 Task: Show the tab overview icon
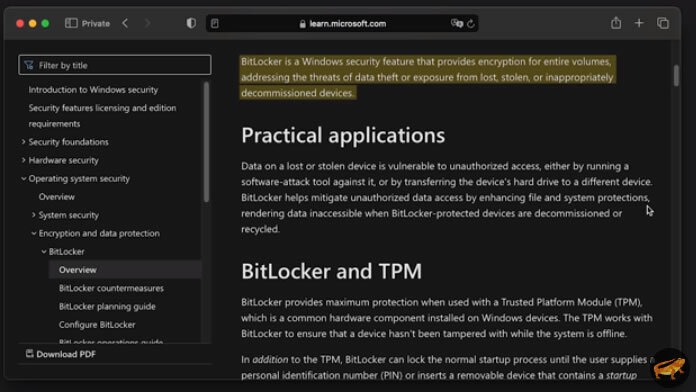coord(663,23)
